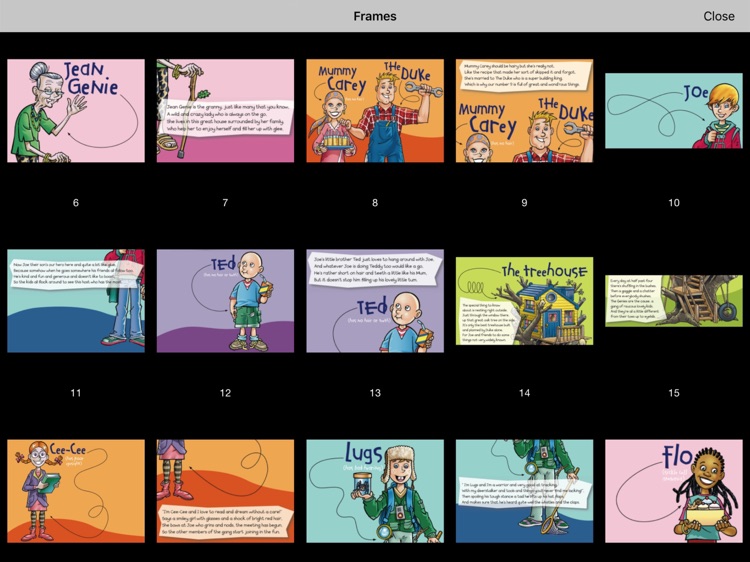Open the Flo title frame
Image resolution: width=750 pixels, height=562 pixels.
pos(674,491)
